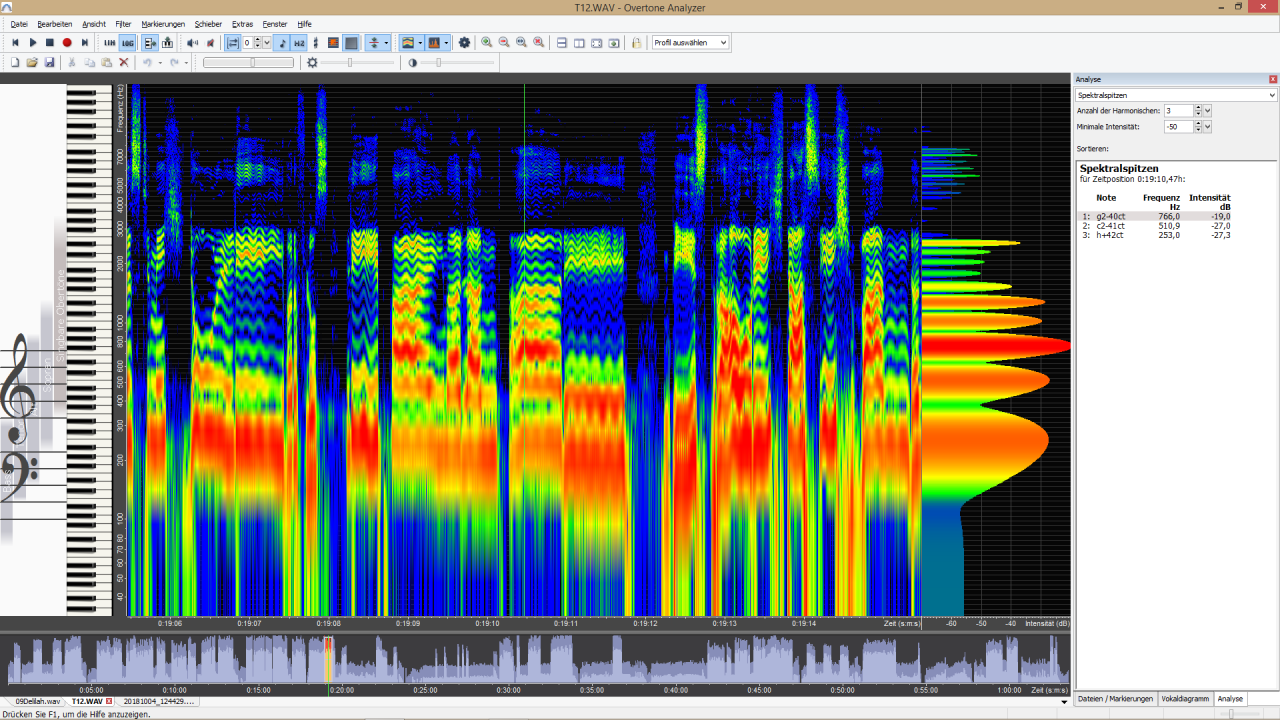Viewport: 1280px width, 720px height.
Task: Select the 09Delilah.wav file tab
Action: point(37,701)
